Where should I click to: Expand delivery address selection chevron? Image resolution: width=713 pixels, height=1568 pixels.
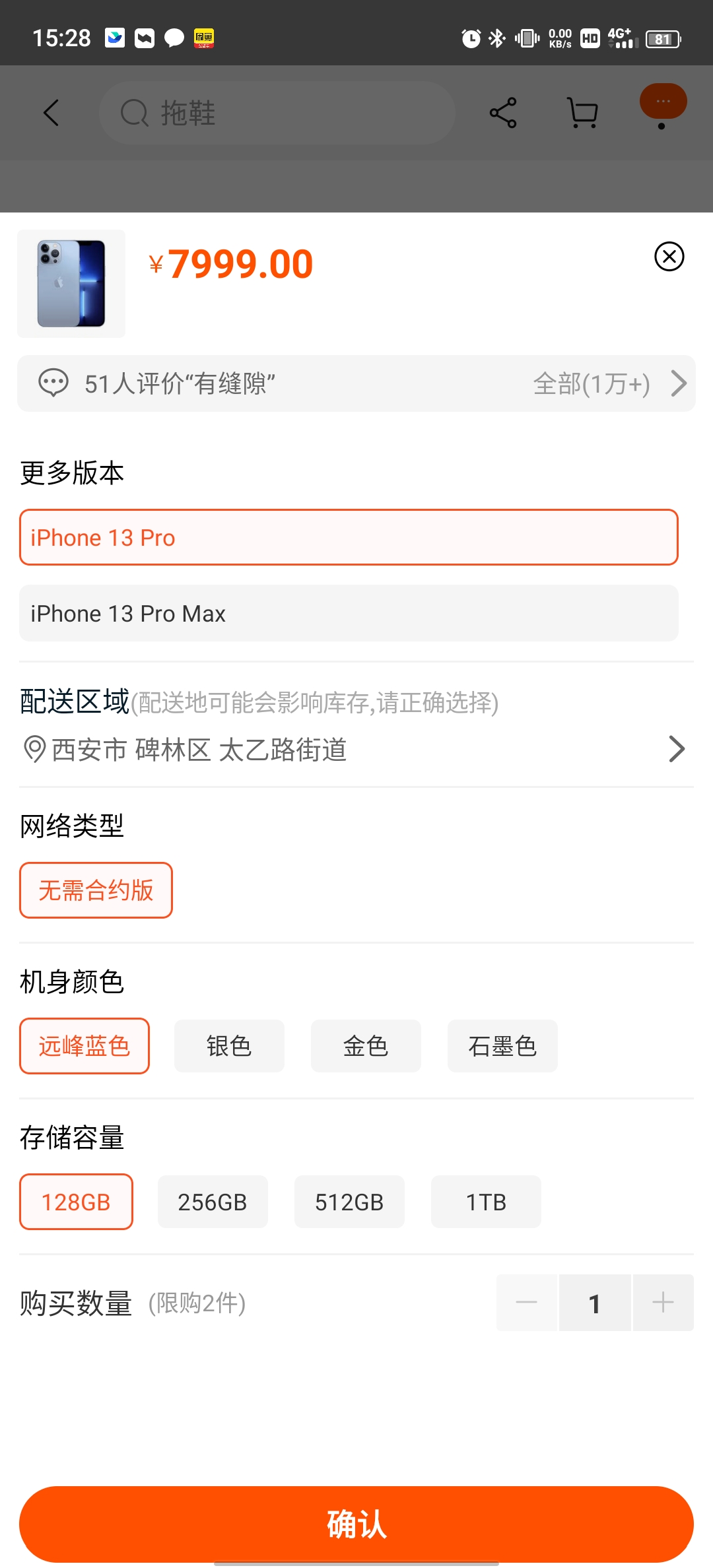pos(677,749)
